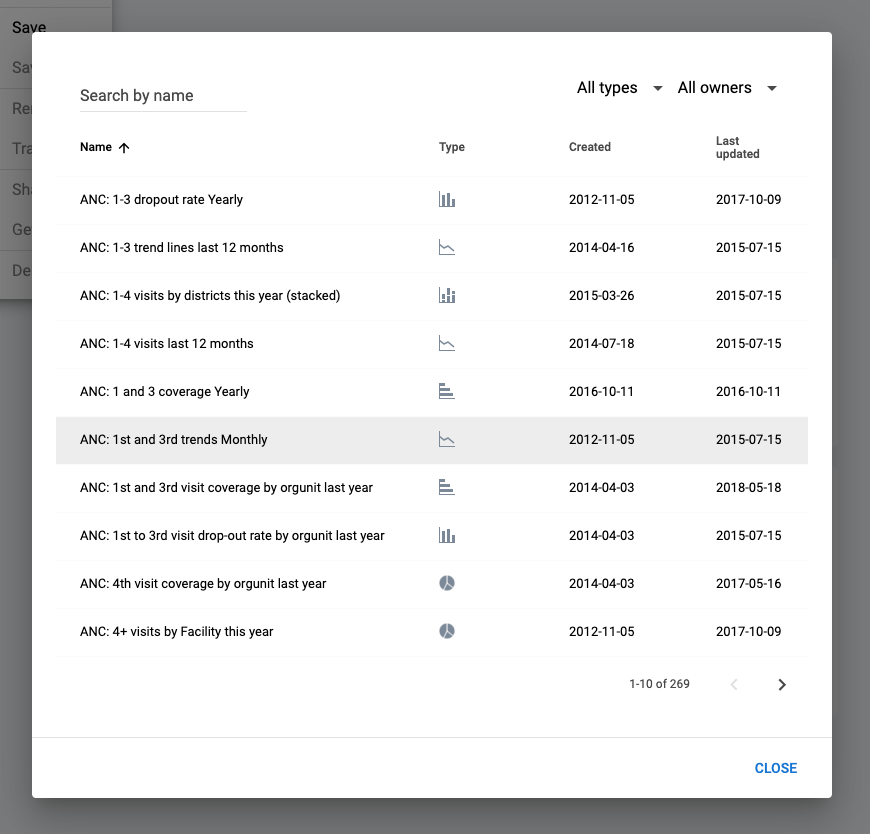Click pie chart icon for ANC: 4+ visits by Facility

point(447,631)
